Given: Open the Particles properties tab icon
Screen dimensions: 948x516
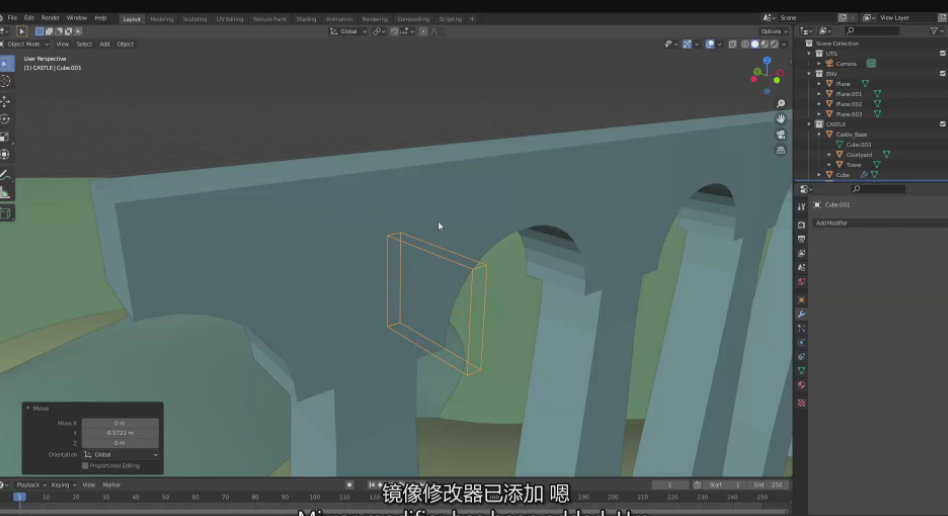Looking at the screenshot, I should [801, 328].
